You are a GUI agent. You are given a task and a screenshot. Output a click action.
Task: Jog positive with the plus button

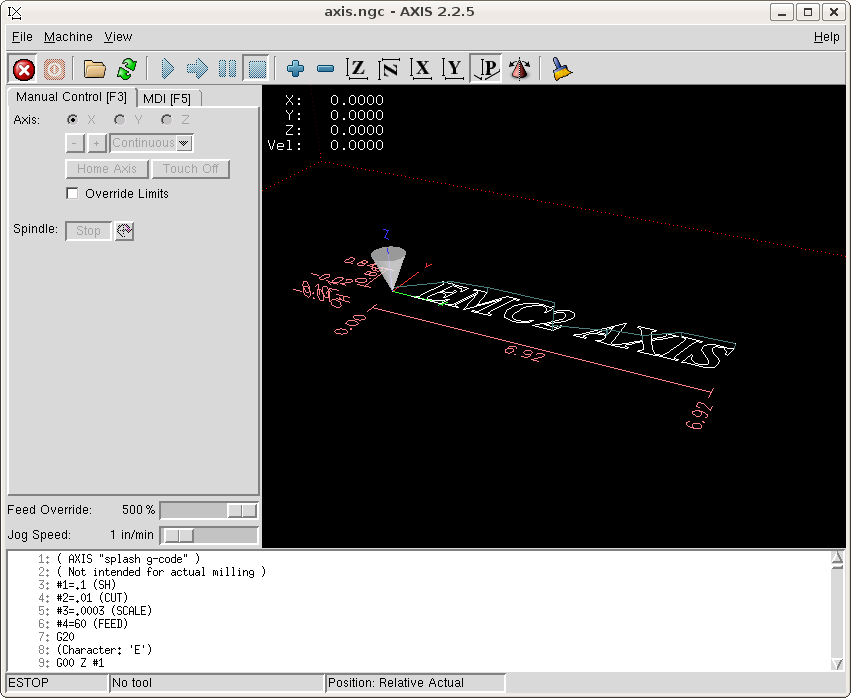click(97, 143)
